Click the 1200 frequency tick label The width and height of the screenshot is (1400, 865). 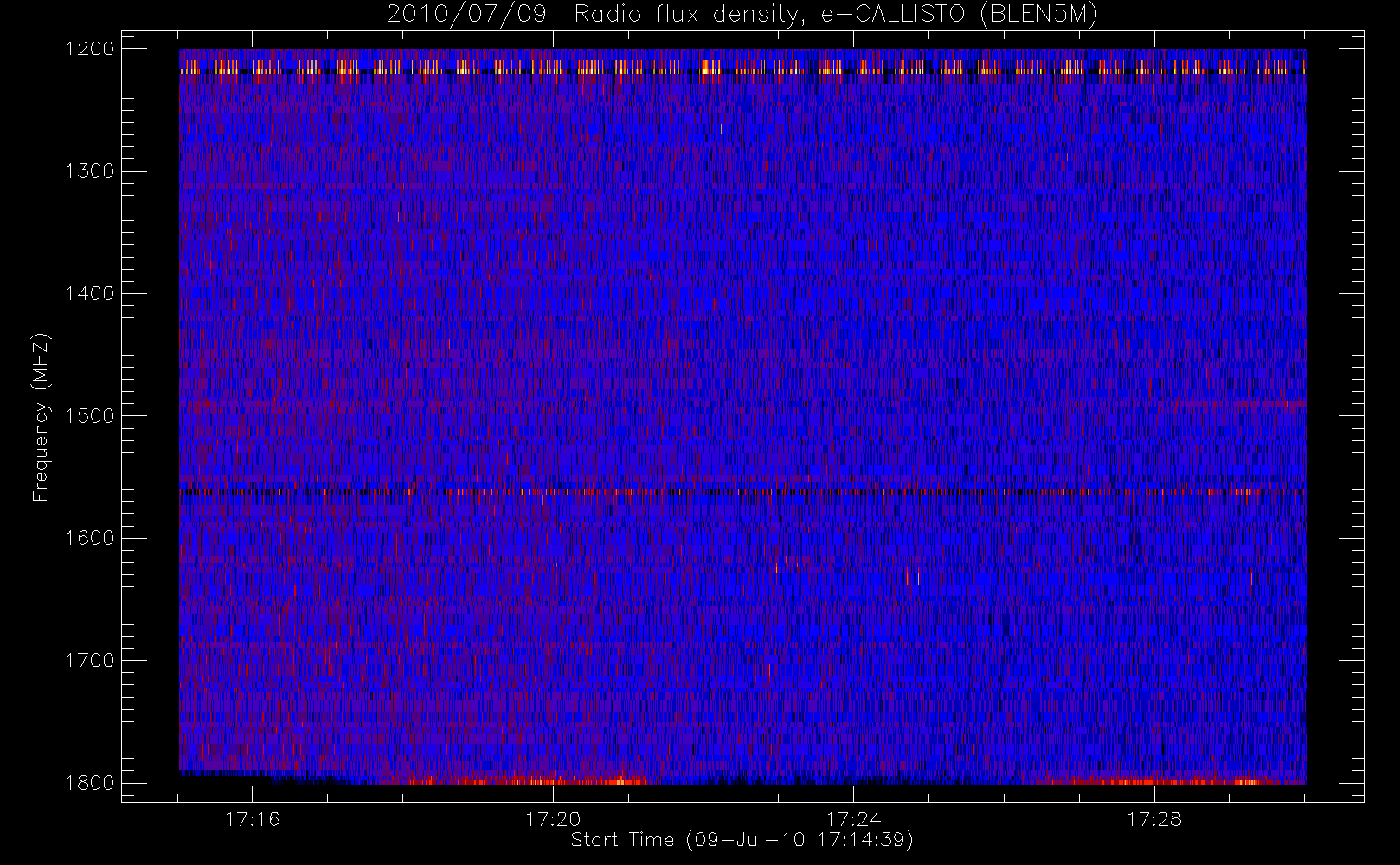tap(90, 49)
